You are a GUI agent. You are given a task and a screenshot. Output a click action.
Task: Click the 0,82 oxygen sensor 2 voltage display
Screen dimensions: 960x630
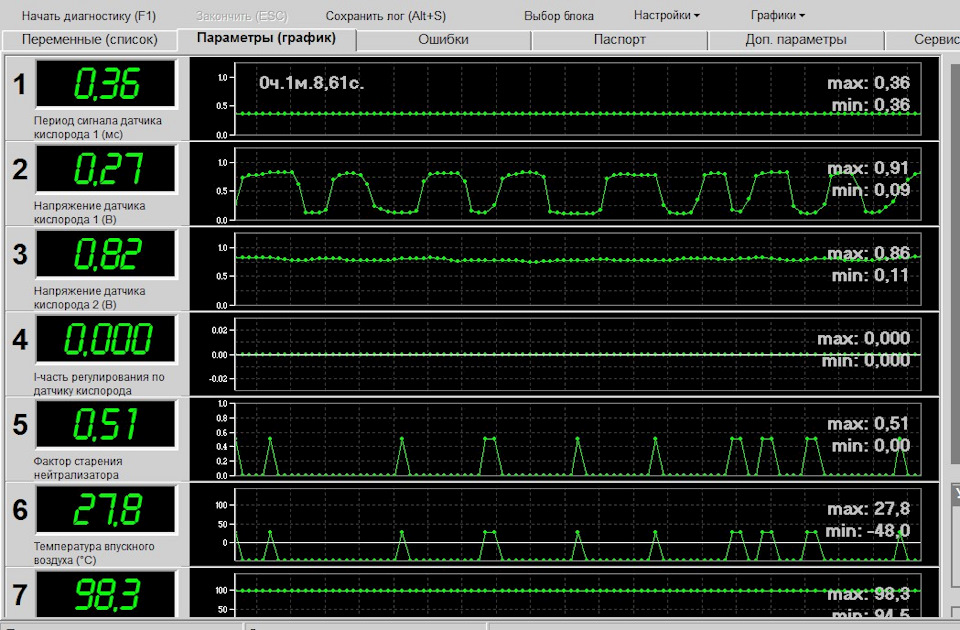click(107, 255)
